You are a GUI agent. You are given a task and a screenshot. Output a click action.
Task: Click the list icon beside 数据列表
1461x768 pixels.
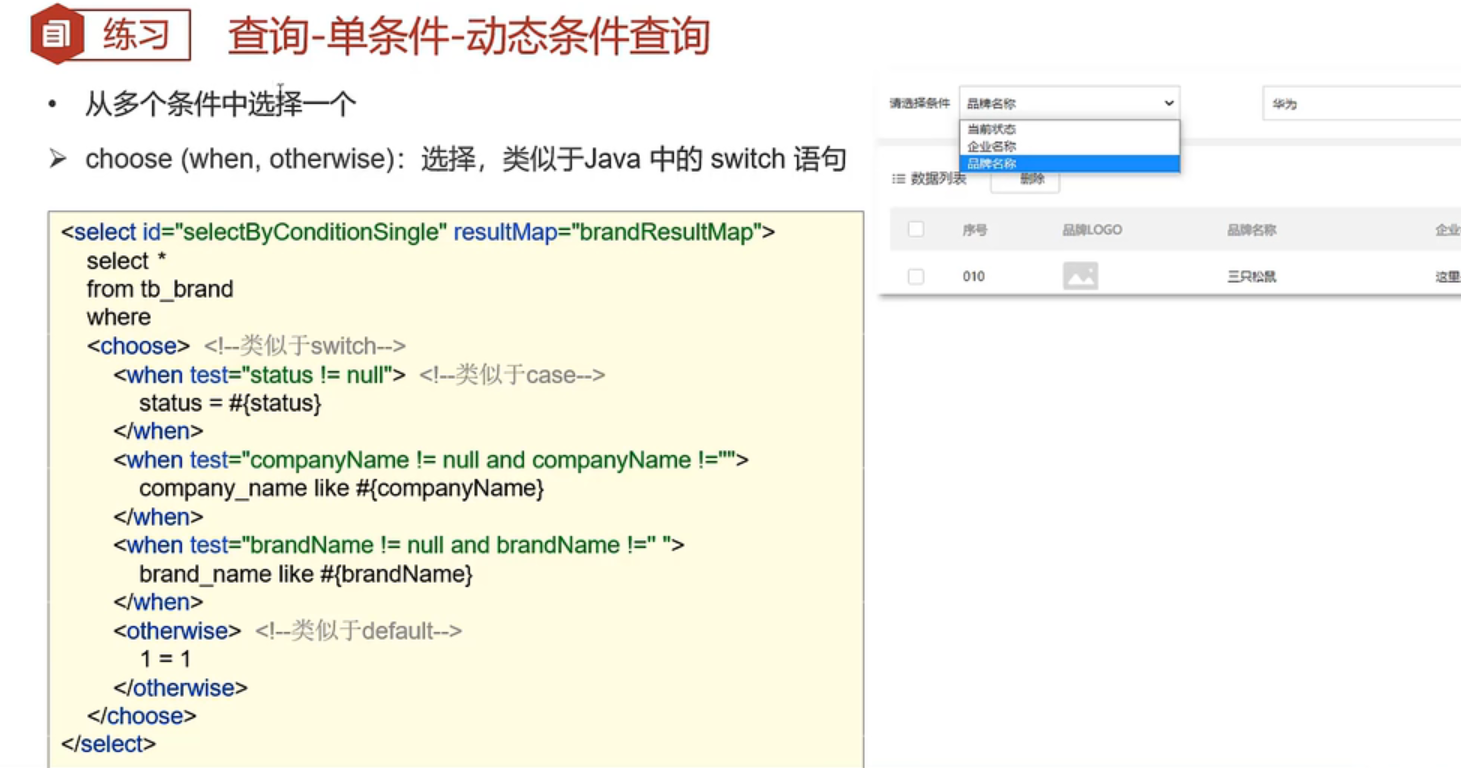pyautogui.click(x=898, y=179)
